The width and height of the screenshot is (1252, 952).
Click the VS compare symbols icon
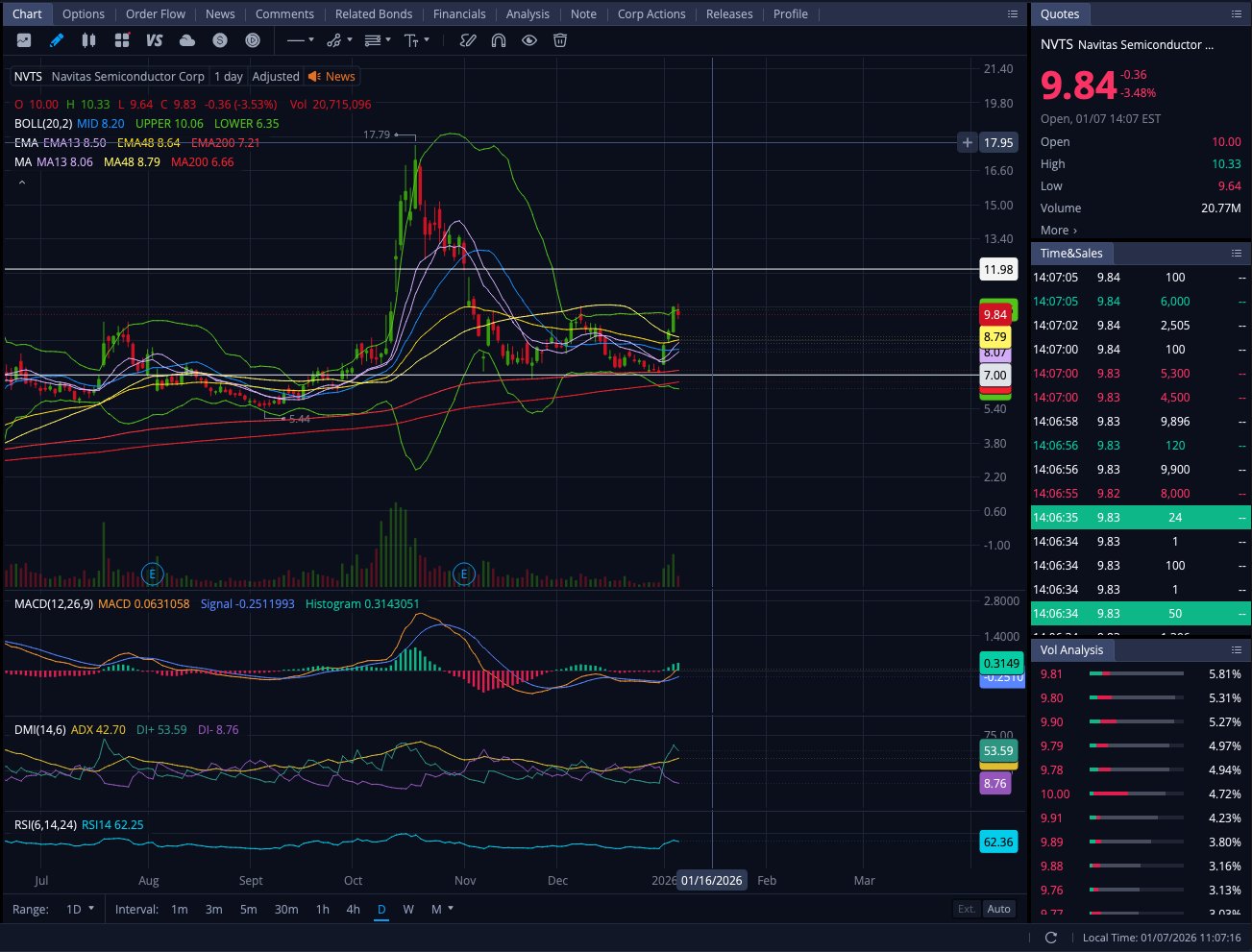coord(154,40)
